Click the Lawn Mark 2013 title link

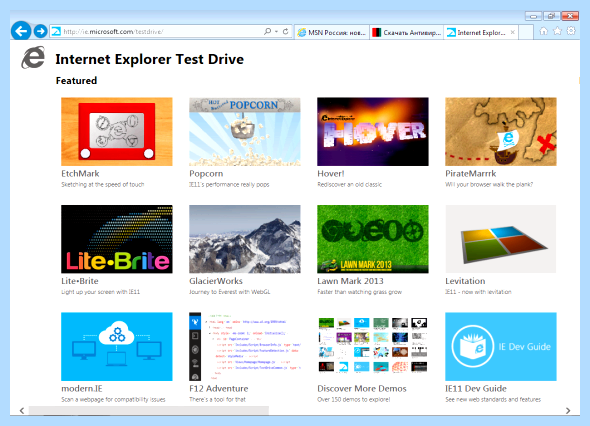coord(350,281)
